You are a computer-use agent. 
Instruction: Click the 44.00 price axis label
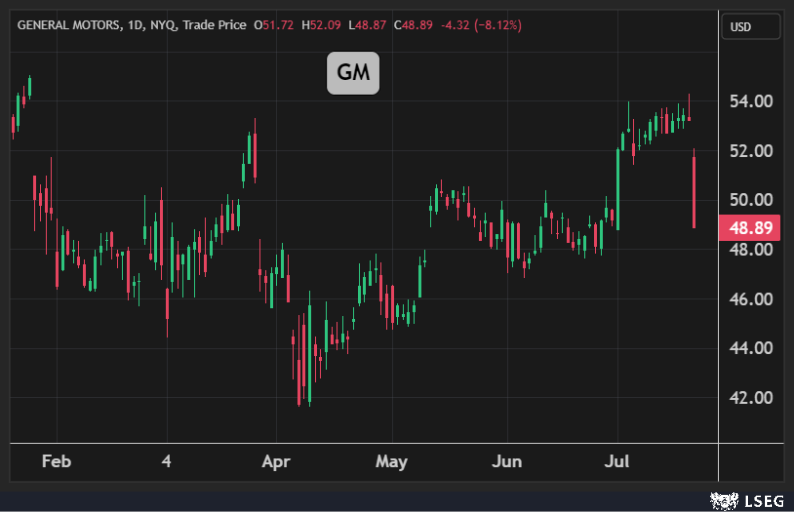750,348
